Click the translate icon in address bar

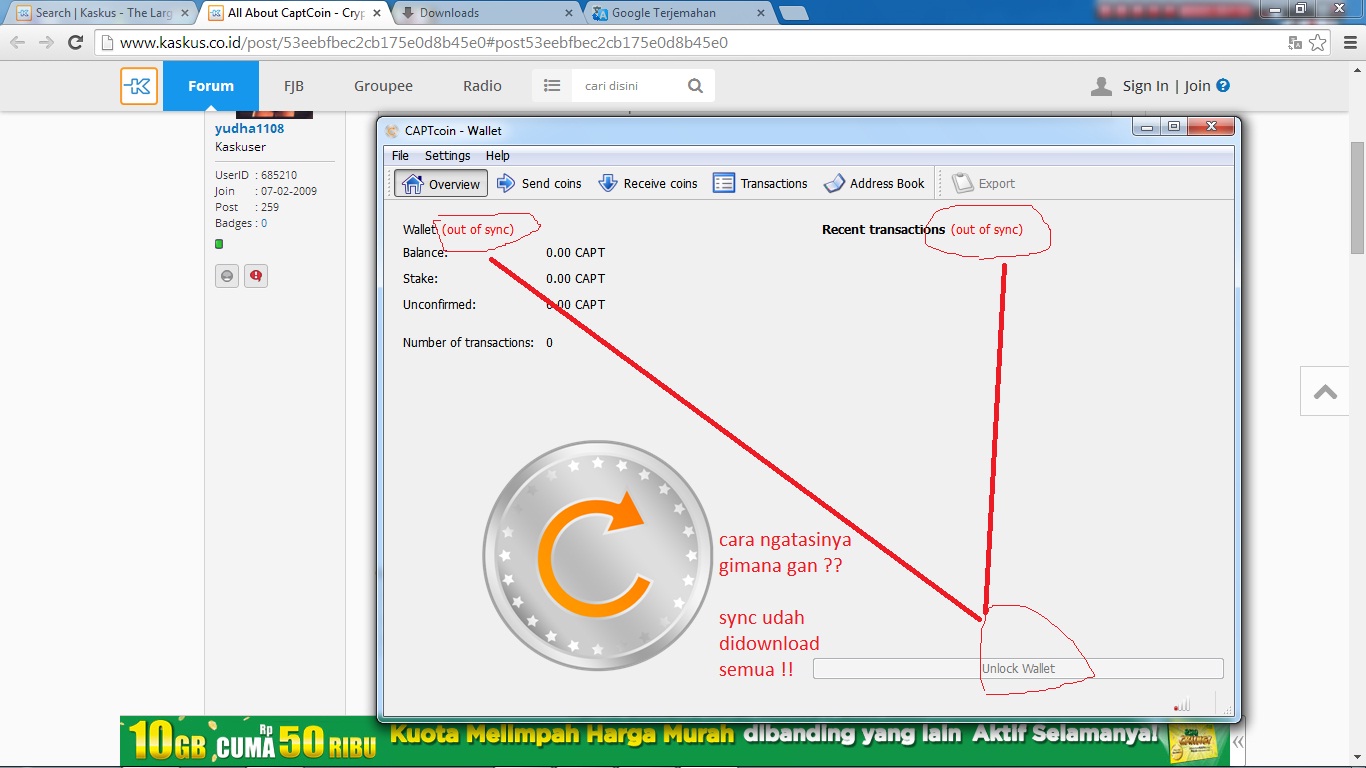click(1295, 43)
